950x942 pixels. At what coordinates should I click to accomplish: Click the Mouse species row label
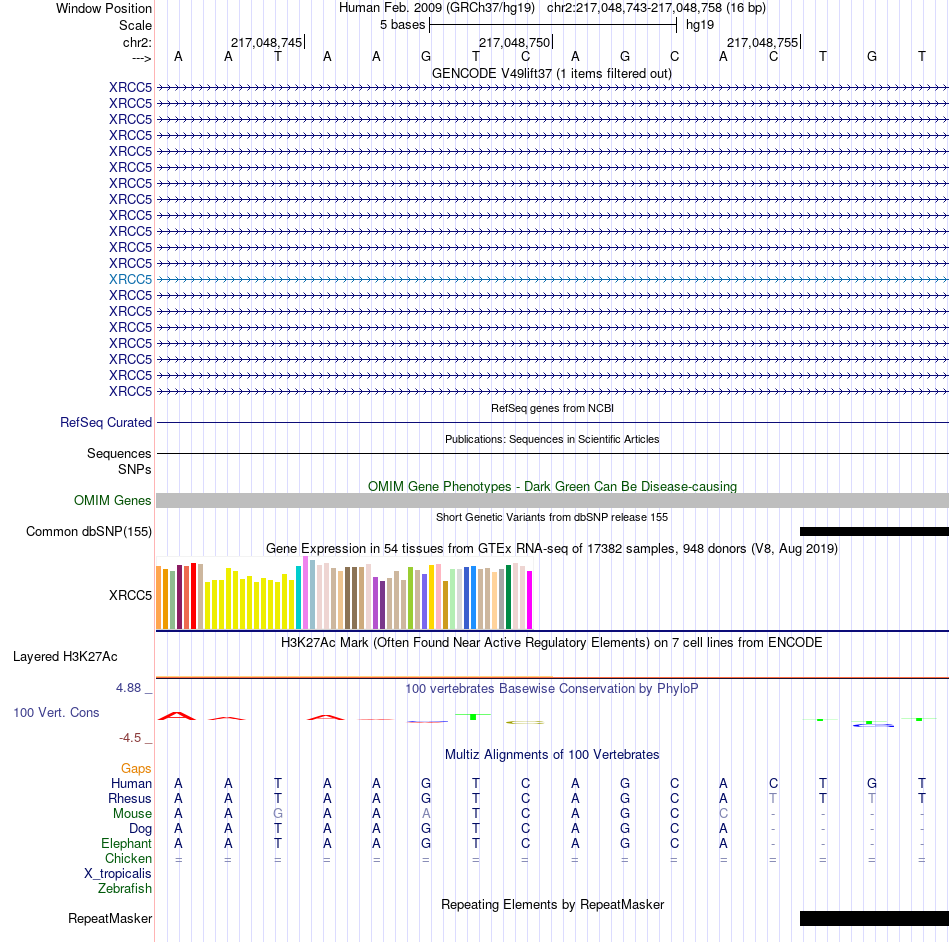click(132, 814)
